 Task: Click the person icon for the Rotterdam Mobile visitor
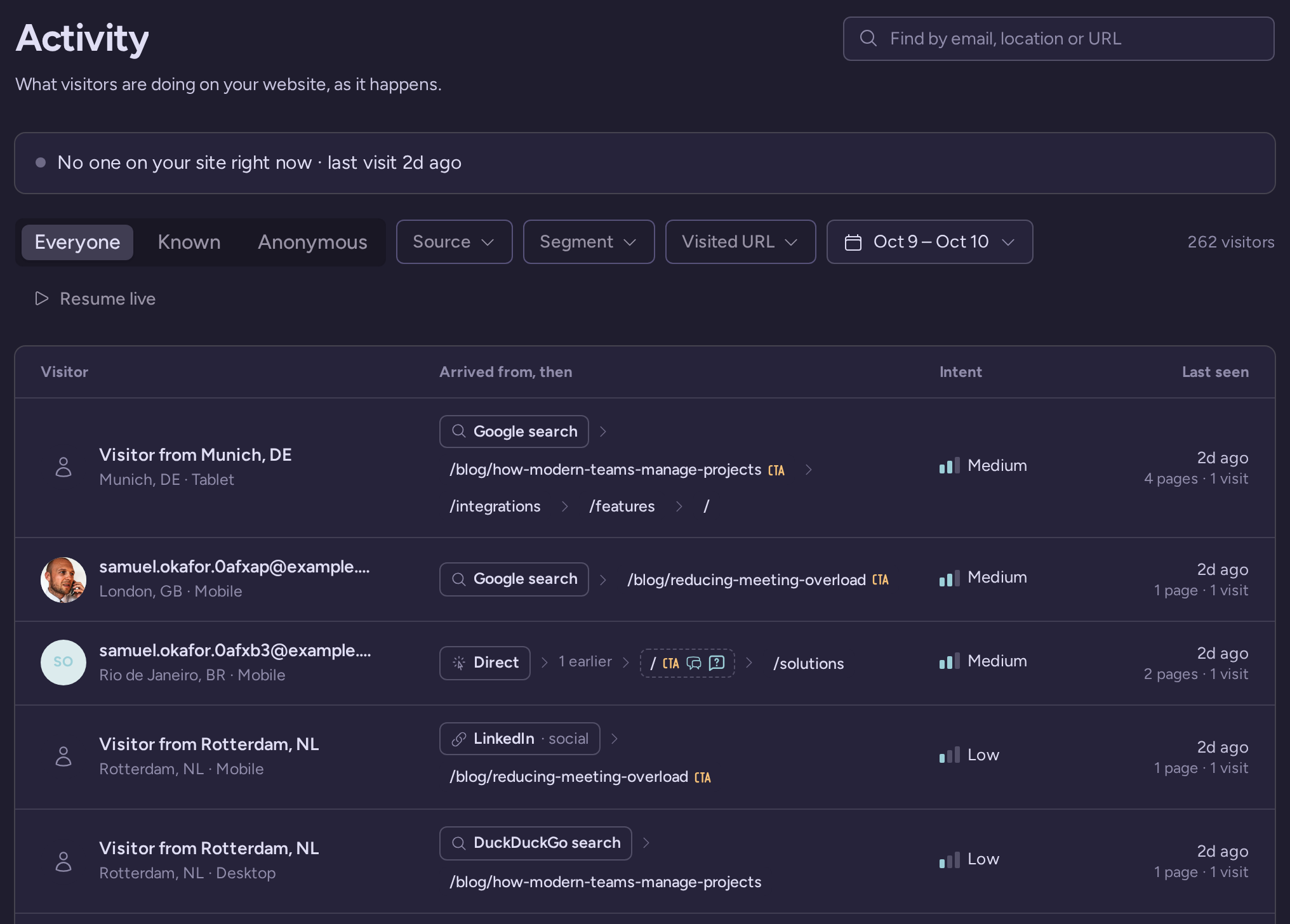click(x=63, y=756)
